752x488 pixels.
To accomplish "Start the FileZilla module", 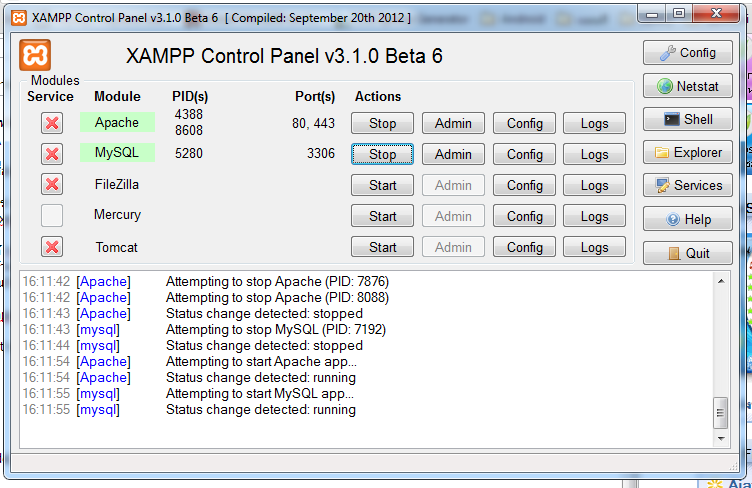I will click(x=382, y=185).
